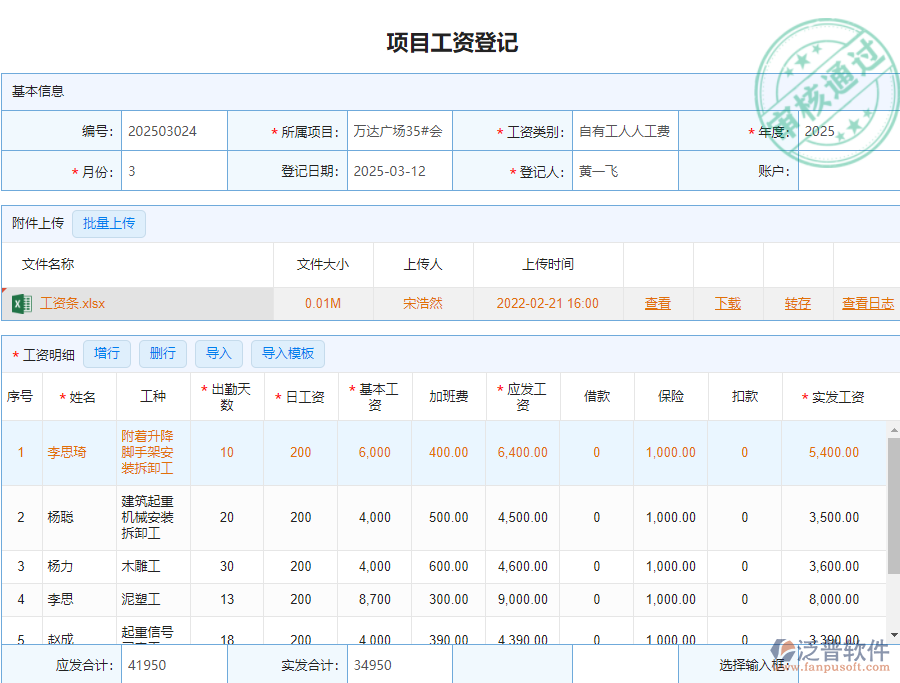Click the 导入 import button
This screenshot has height=683, width=900.
[x=219, y=354]
